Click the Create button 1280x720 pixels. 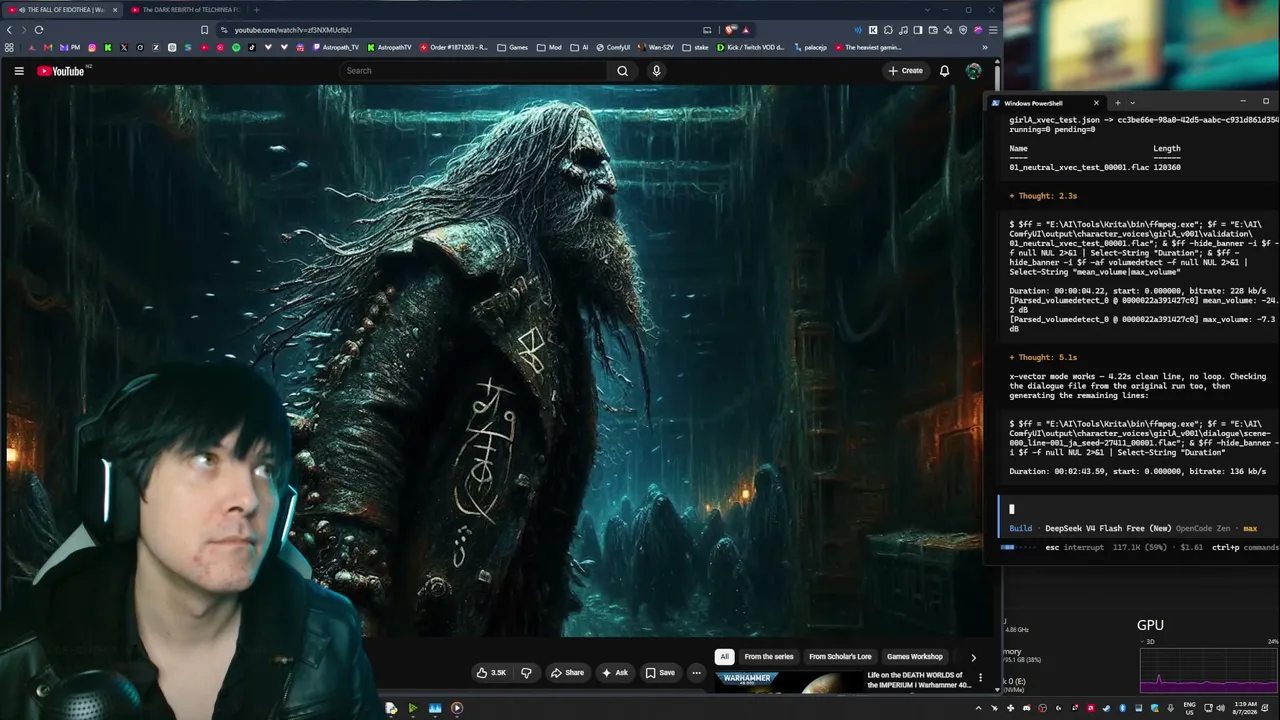[906, 71]
